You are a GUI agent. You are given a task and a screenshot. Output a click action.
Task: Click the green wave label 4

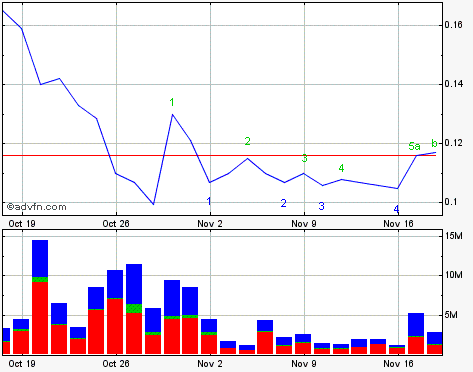pos(341,168)
